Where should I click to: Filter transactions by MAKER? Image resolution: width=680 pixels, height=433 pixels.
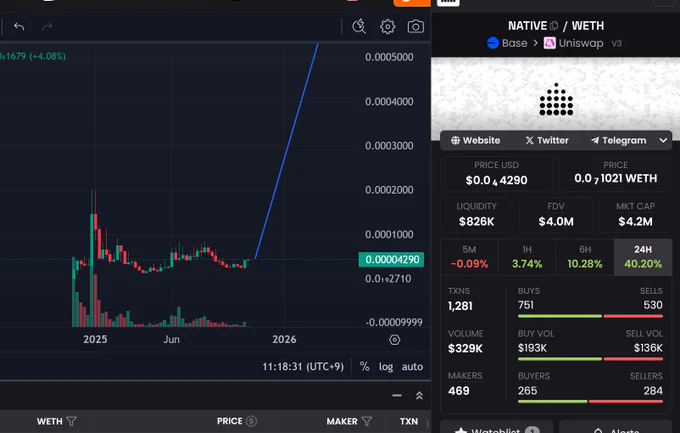click(367, 421)
